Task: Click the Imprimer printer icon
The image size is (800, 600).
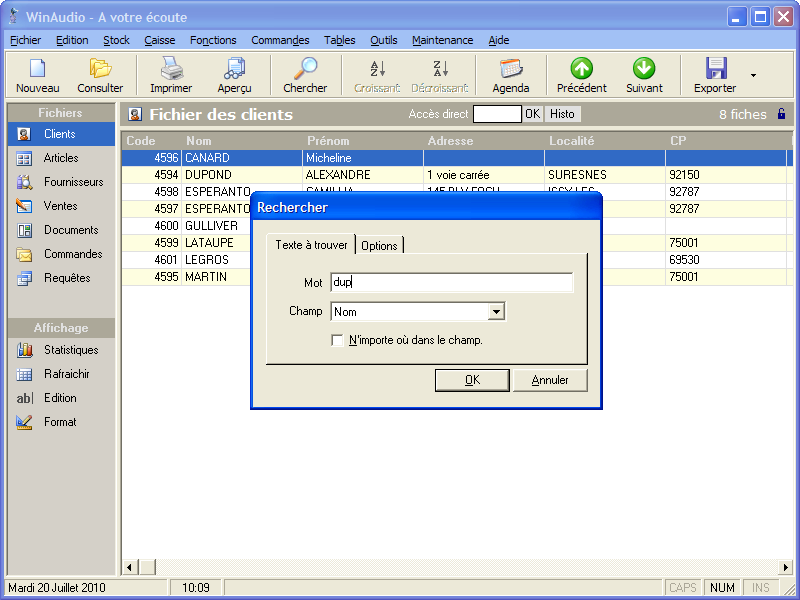Action: click(171, 69)
